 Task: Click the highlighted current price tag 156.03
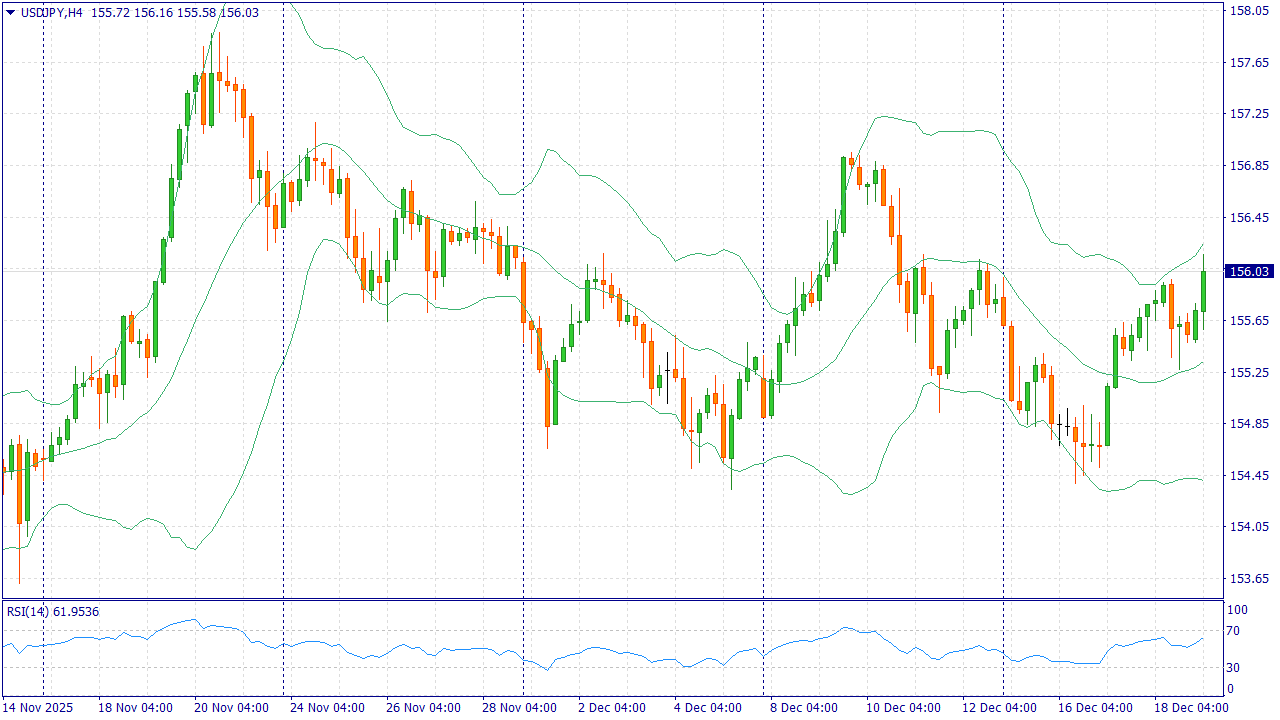pyautogui.click(x=1249, y=271)
